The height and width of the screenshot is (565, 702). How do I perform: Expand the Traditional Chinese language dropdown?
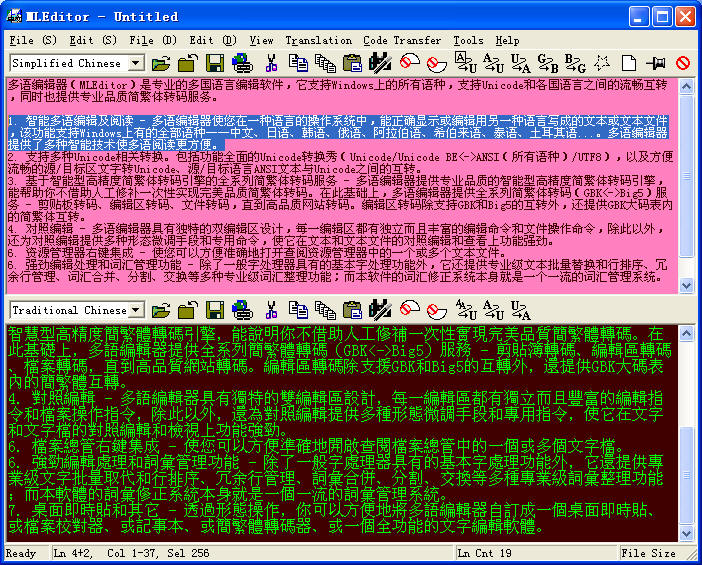coord(135,310)
